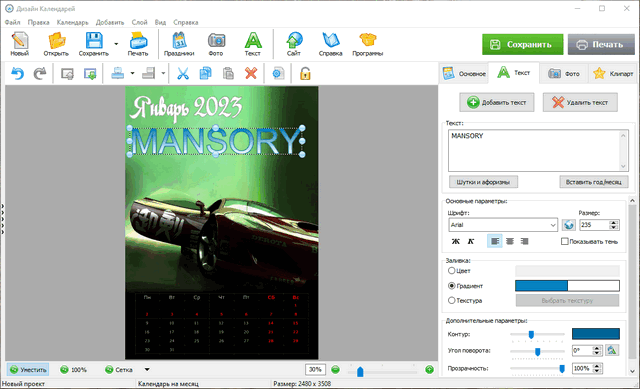This screenshot has height=389, width=640.
Task: Click the Шутки и афоризмы button
Action: point(483,182)
